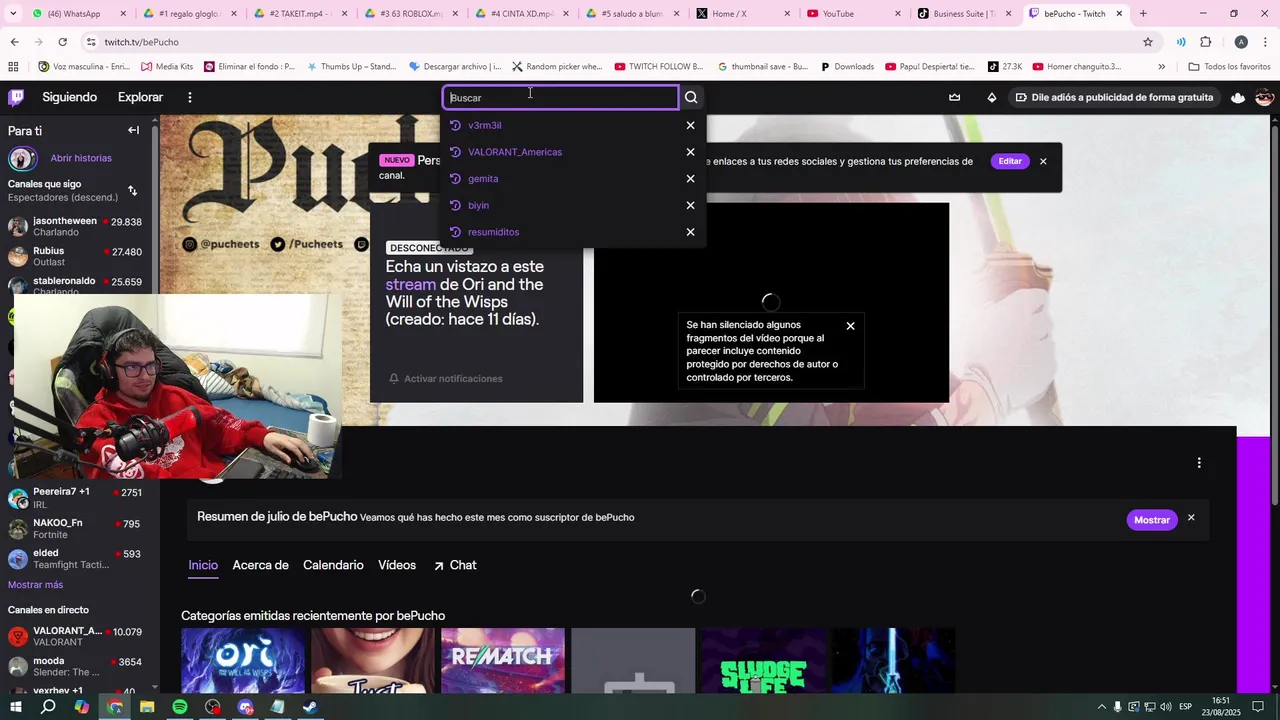This screenshot has width=1280, height=720.
Task: Open Windows Start menu
Action: pos(16,707)
